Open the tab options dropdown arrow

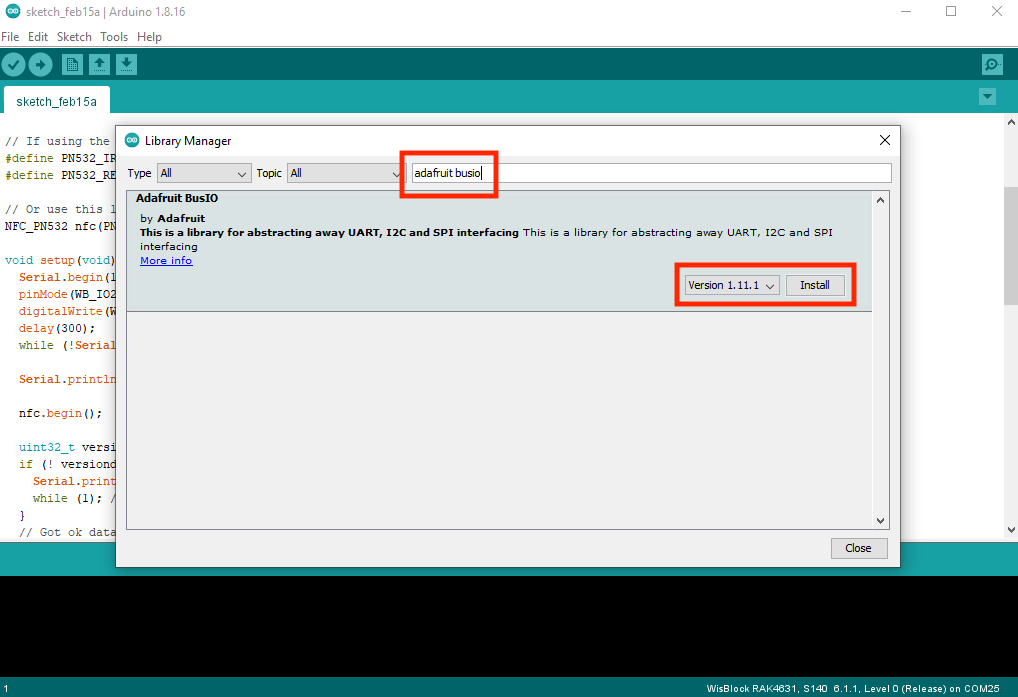point(987,97)
